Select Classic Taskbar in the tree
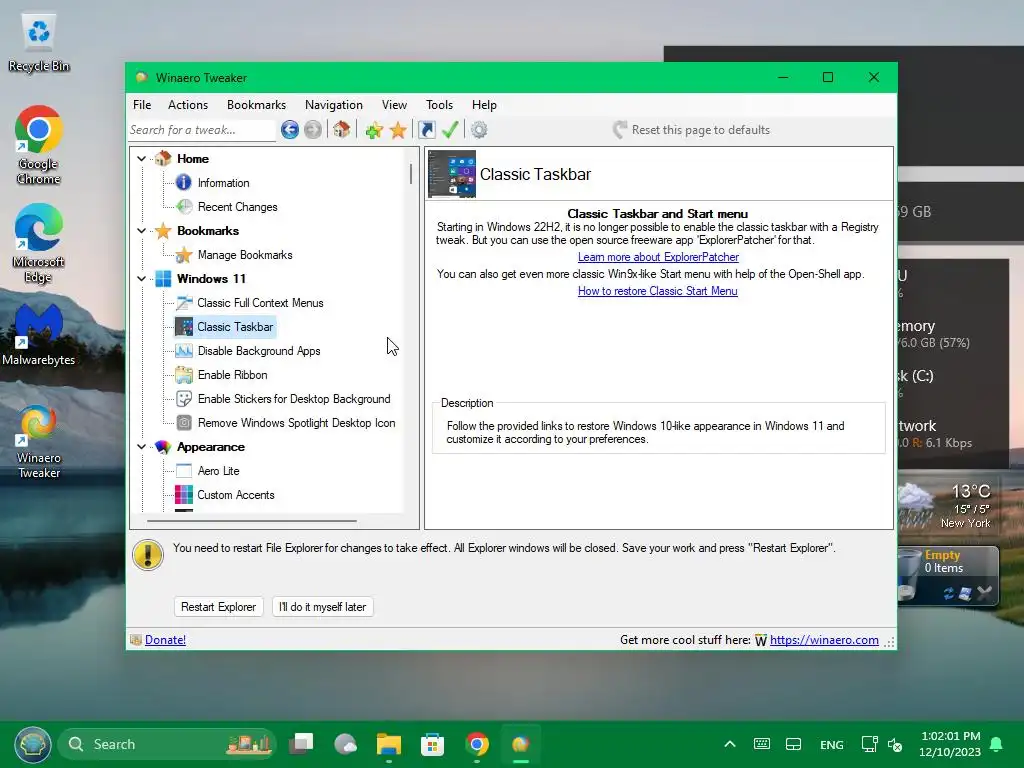The width and height of the screenshot is (1024, 768). click(x=235, y=327)
